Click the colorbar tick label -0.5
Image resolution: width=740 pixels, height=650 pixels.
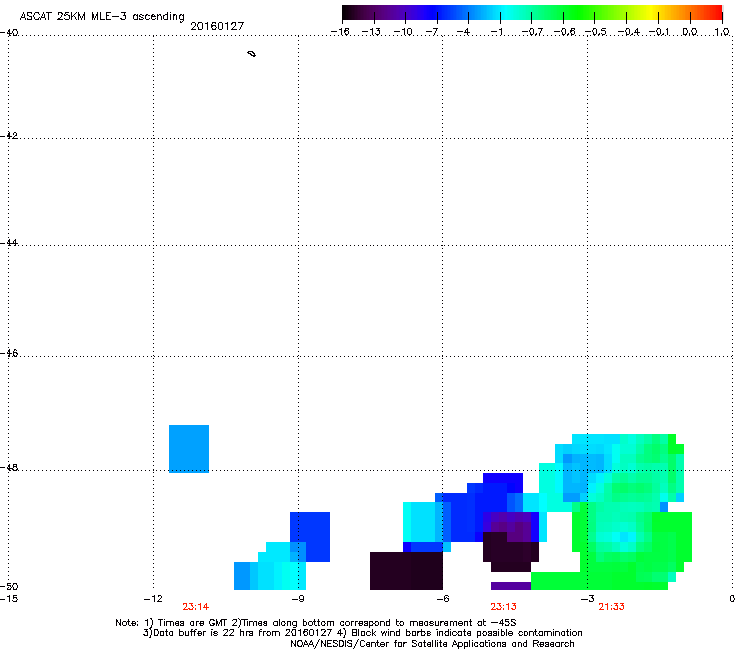click(595, 32)
